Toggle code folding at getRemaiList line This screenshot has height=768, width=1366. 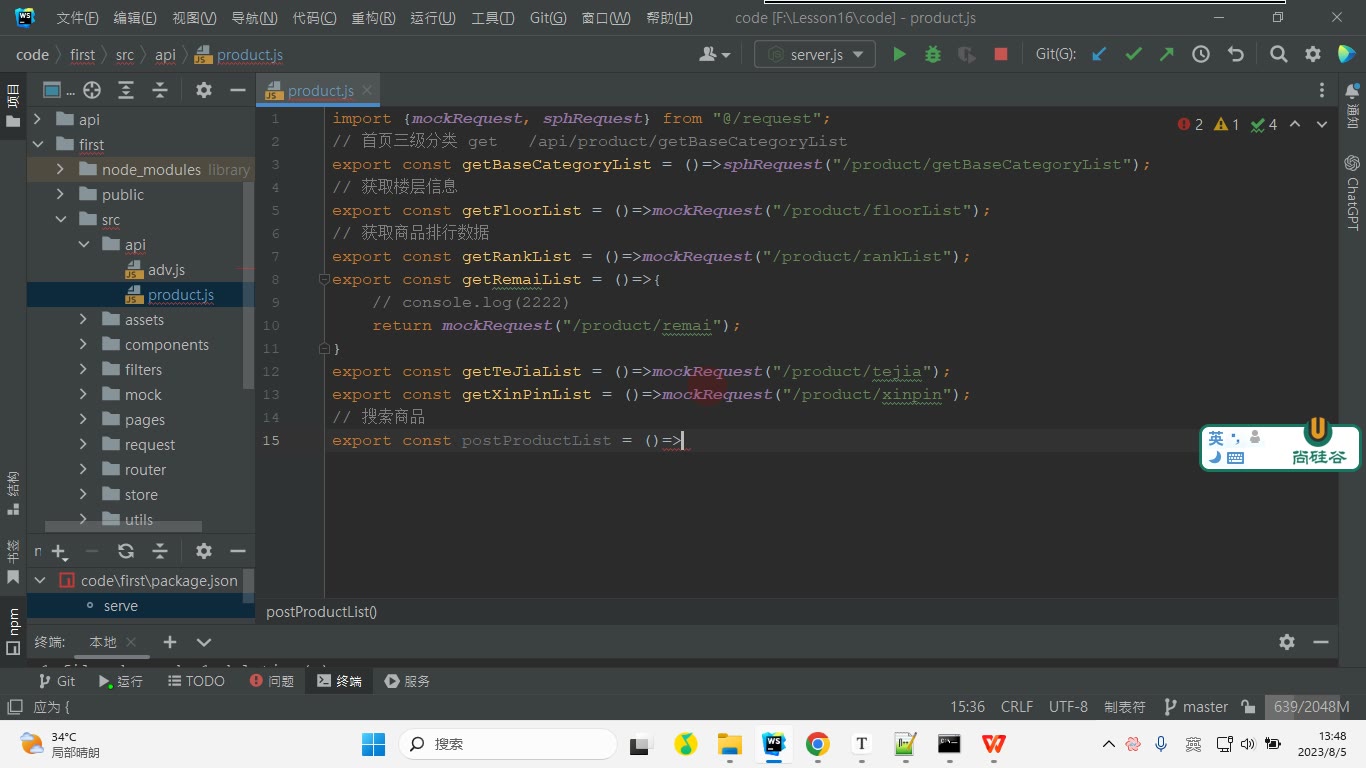(324, 280)
